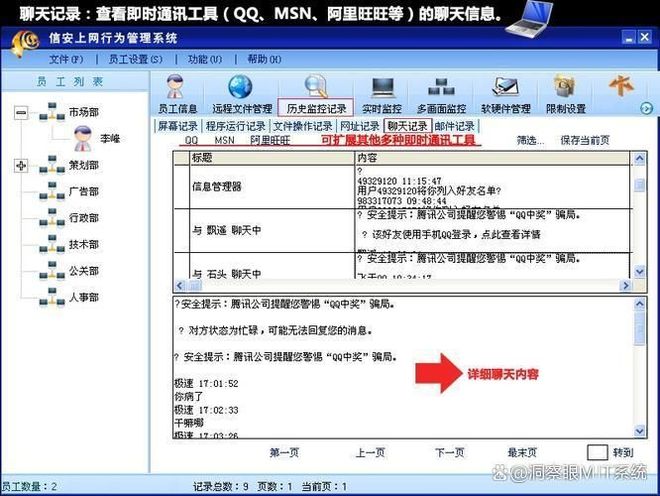Select the QQ chat filter

click(x=191, y=140)
